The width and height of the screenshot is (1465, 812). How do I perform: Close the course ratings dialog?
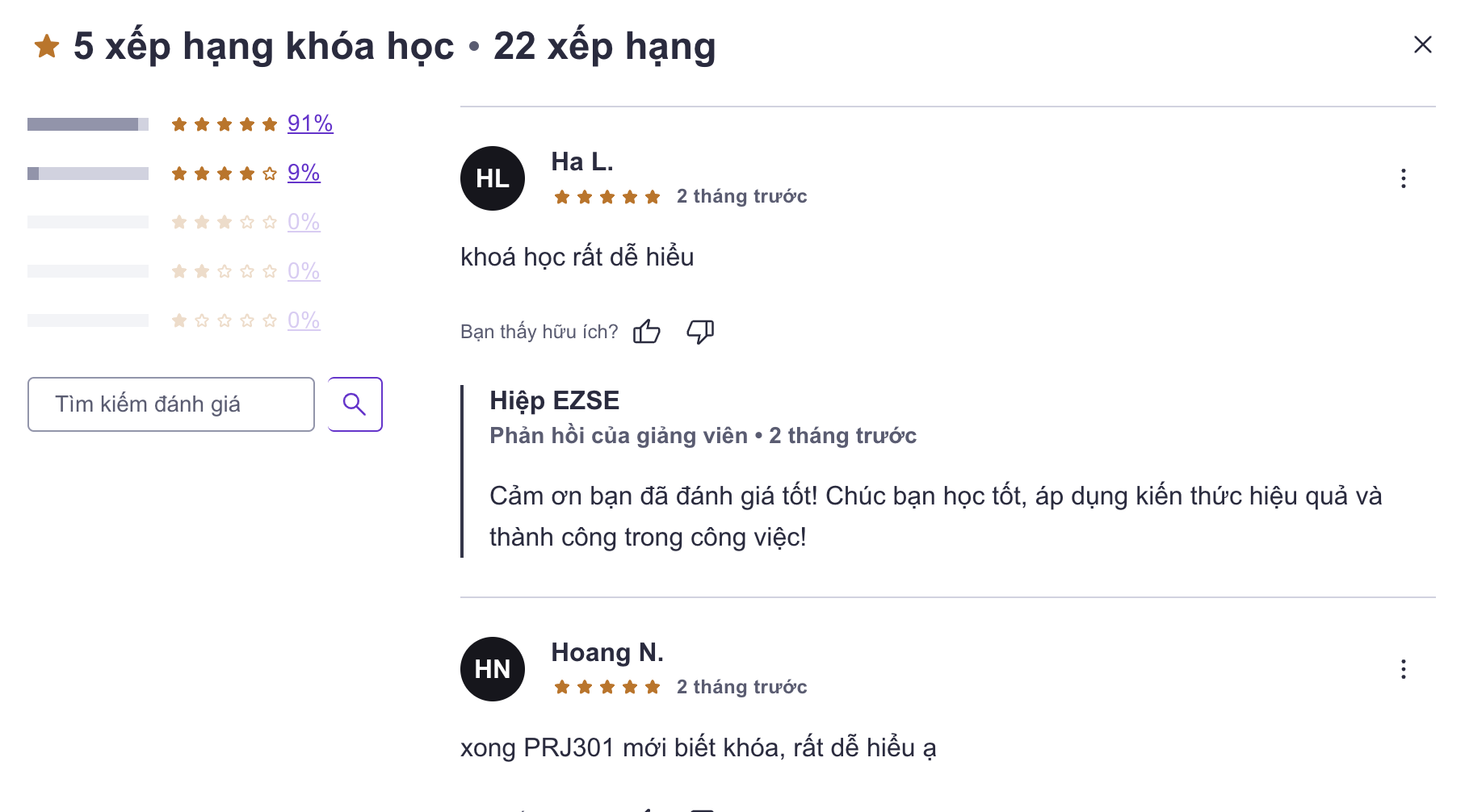pos(1423,44)
